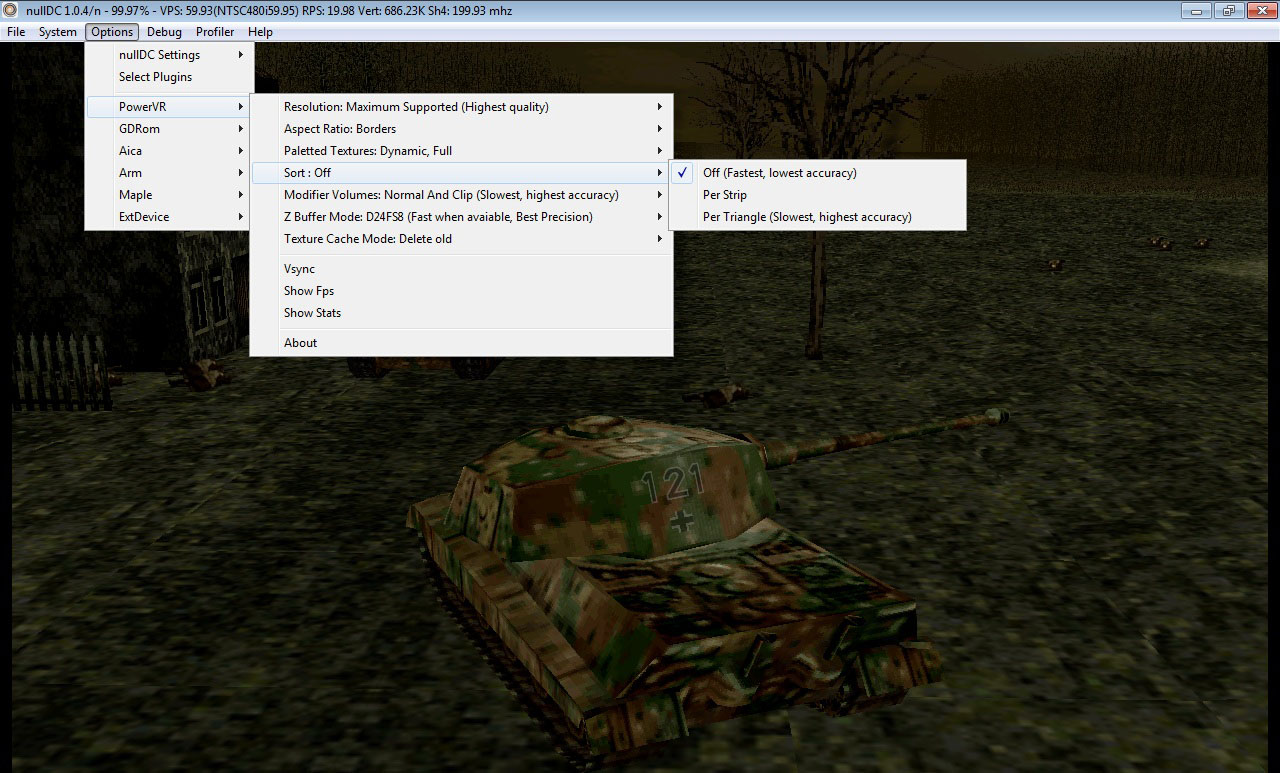Close the open Options menu
The height and width of the screenshot is (773, 1280).
tap(112, 32)
